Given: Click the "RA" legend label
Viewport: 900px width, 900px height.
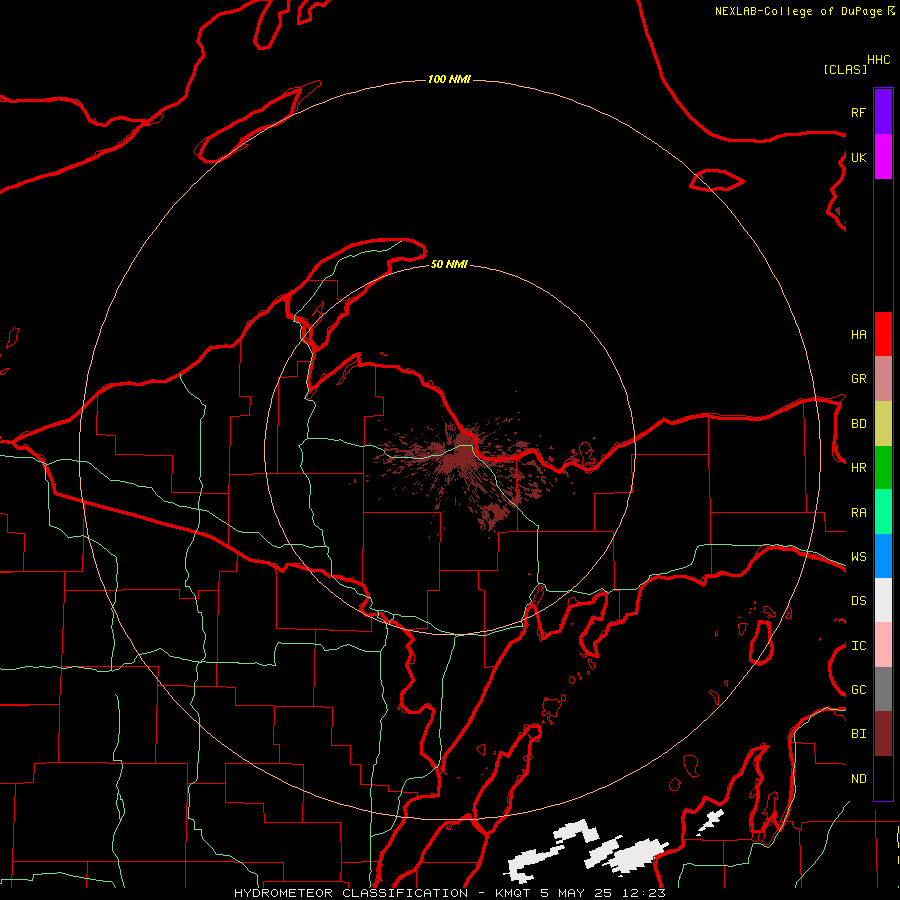Looking at the screenshot, I should 858,513.
